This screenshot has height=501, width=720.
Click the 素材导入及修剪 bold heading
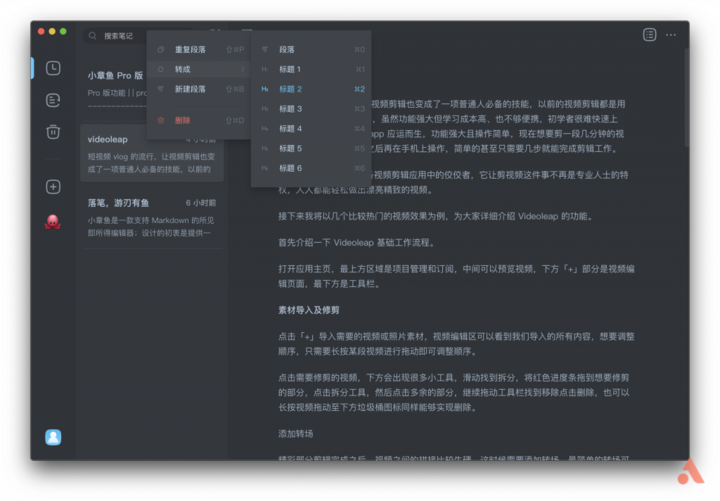click(x=309, y=310)
